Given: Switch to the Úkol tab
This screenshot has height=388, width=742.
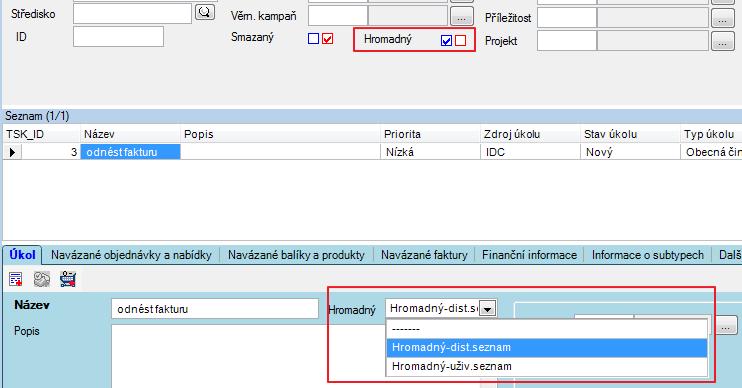Looking at the screenshot, I should click(22, 255).
